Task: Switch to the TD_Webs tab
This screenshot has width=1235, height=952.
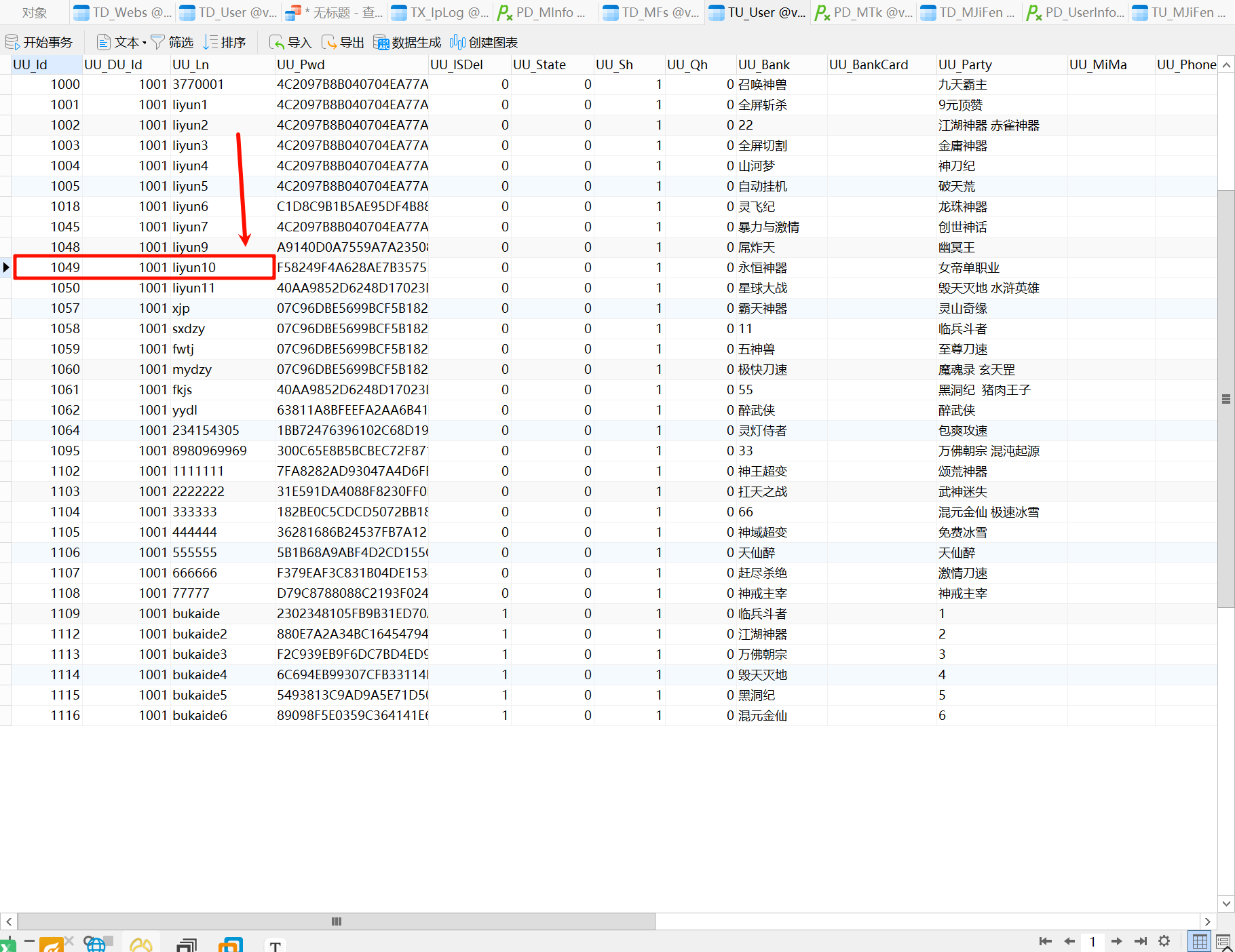Action: [123, 12]
